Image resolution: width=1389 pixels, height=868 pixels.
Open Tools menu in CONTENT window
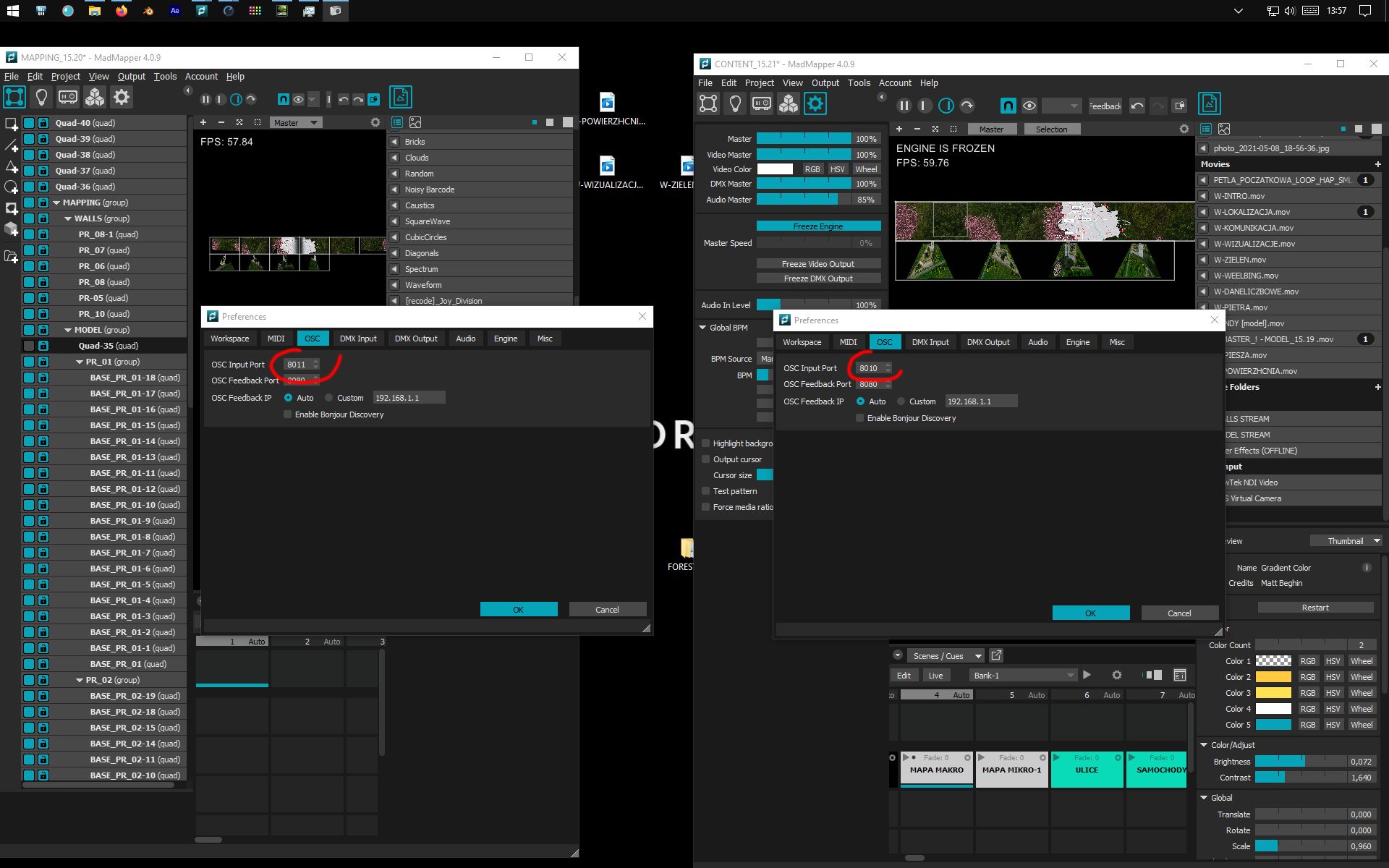[859, 82]
